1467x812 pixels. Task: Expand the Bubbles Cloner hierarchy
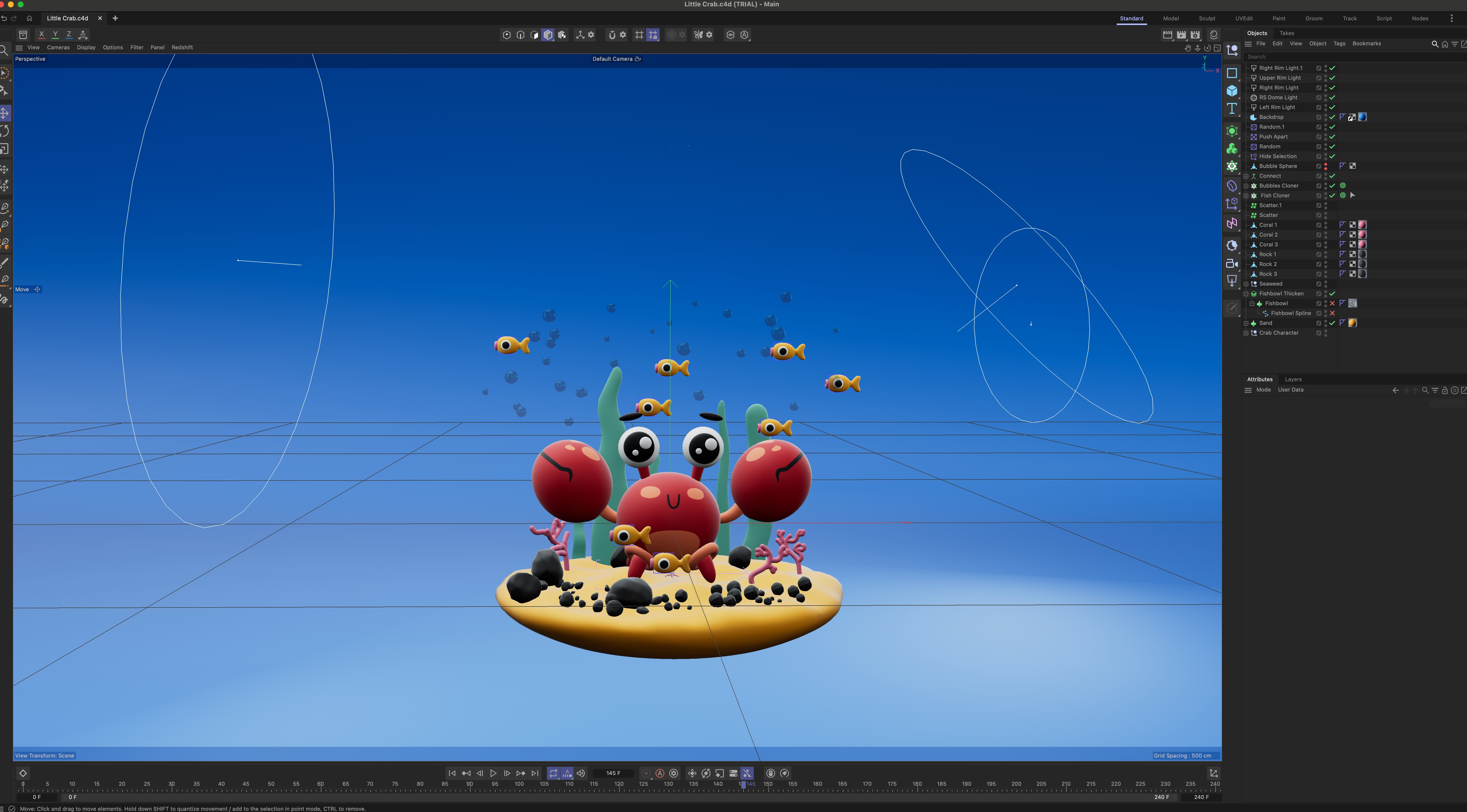point(1246,186)
